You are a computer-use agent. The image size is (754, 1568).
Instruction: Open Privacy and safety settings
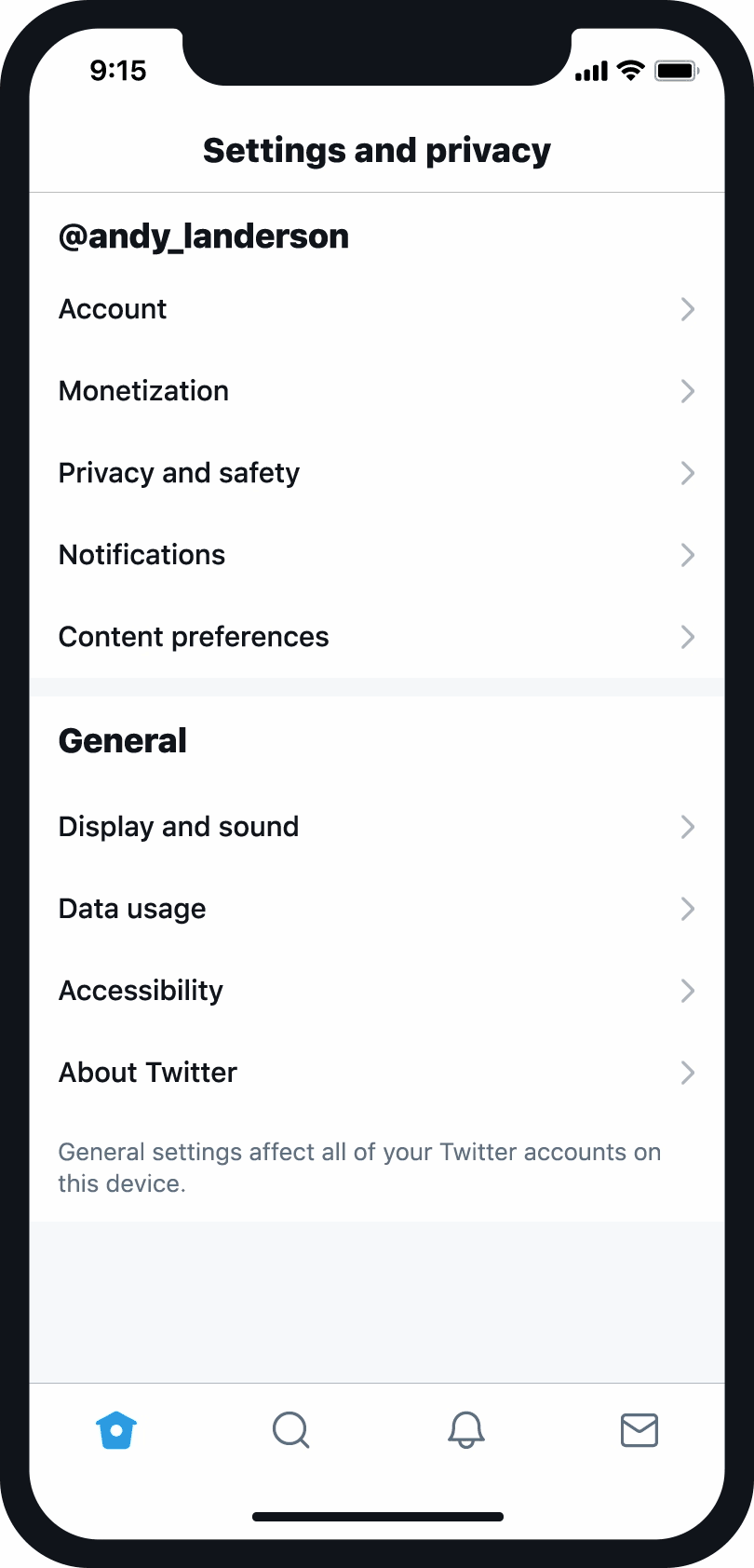tap(180, 473)
